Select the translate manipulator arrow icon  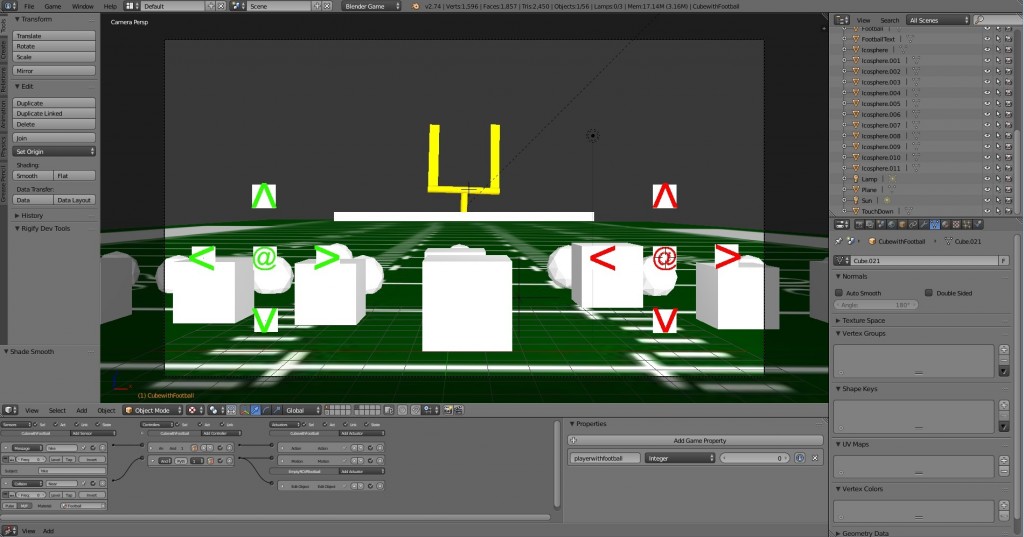pos(255,410)
